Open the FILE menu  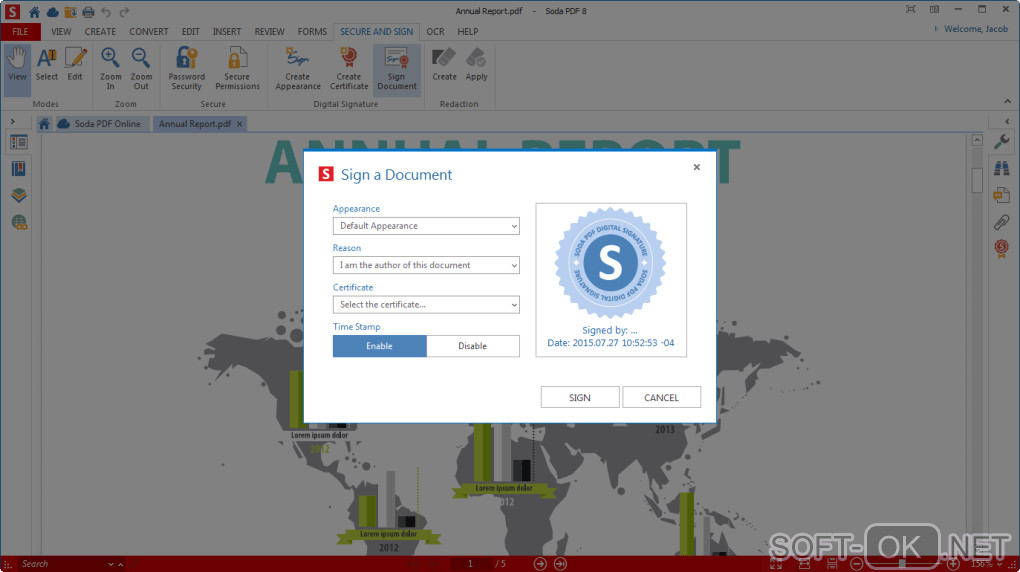(x=20, y=31)
